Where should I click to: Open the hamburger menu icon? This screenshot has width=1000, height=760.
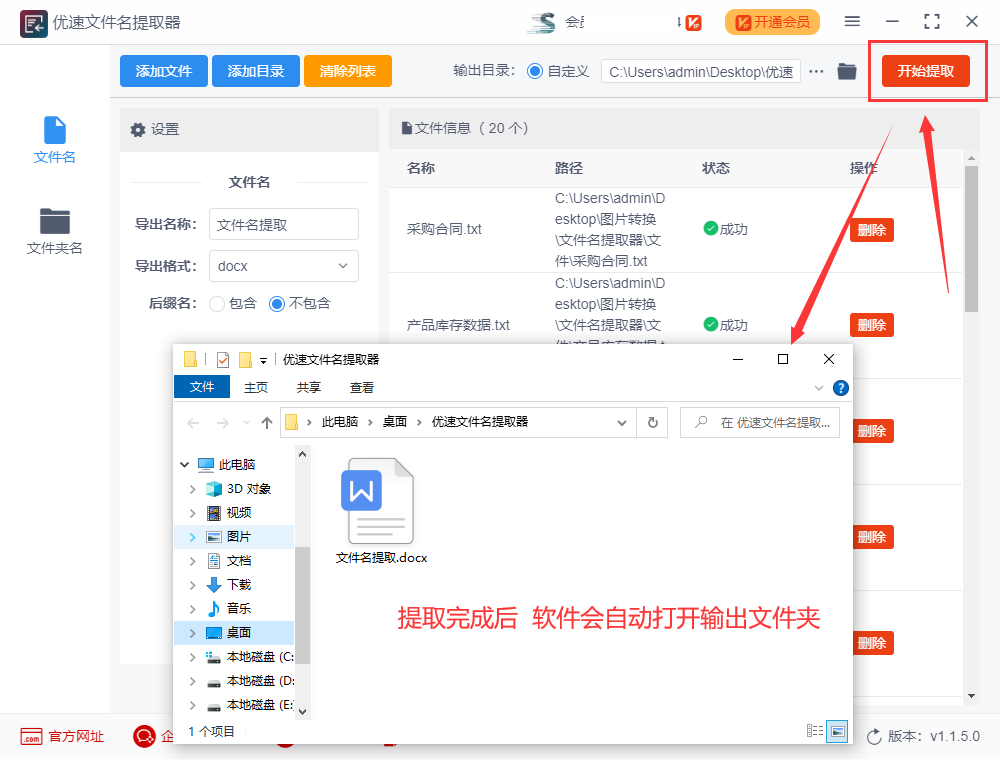pos(852,20)
